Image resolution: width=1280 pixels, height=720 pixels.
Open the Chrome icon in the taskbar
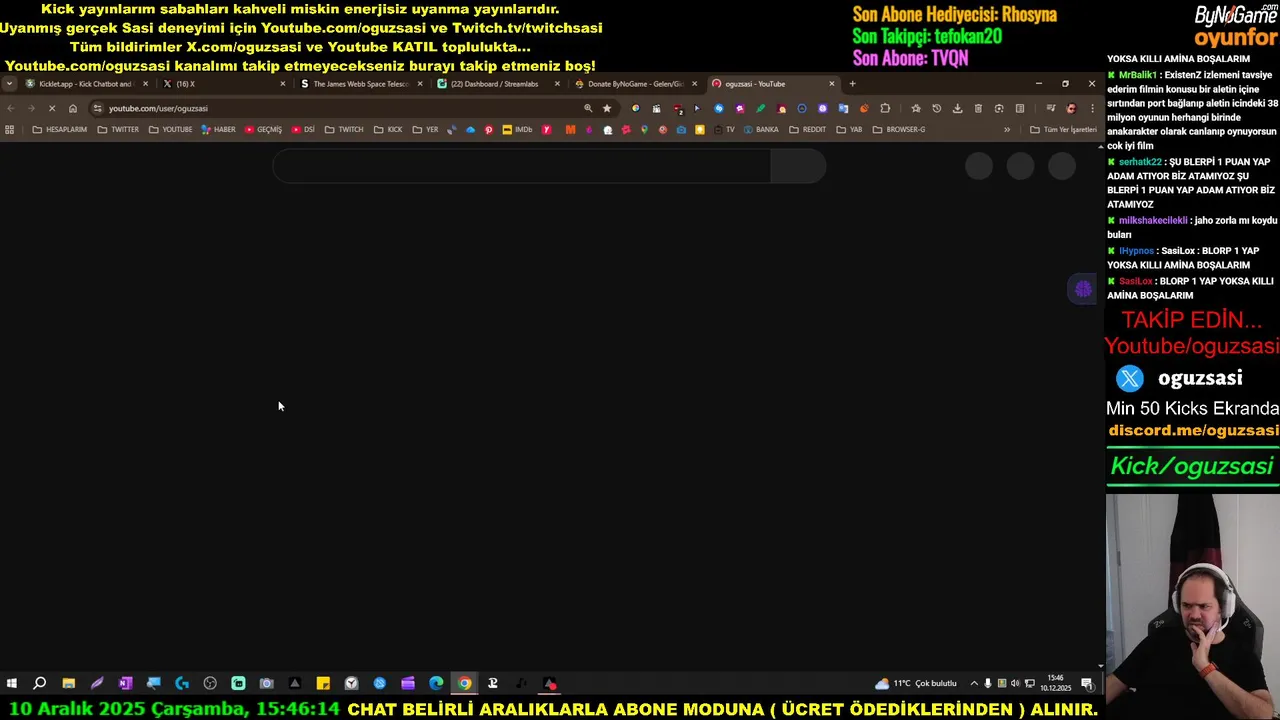pos(465,684)
